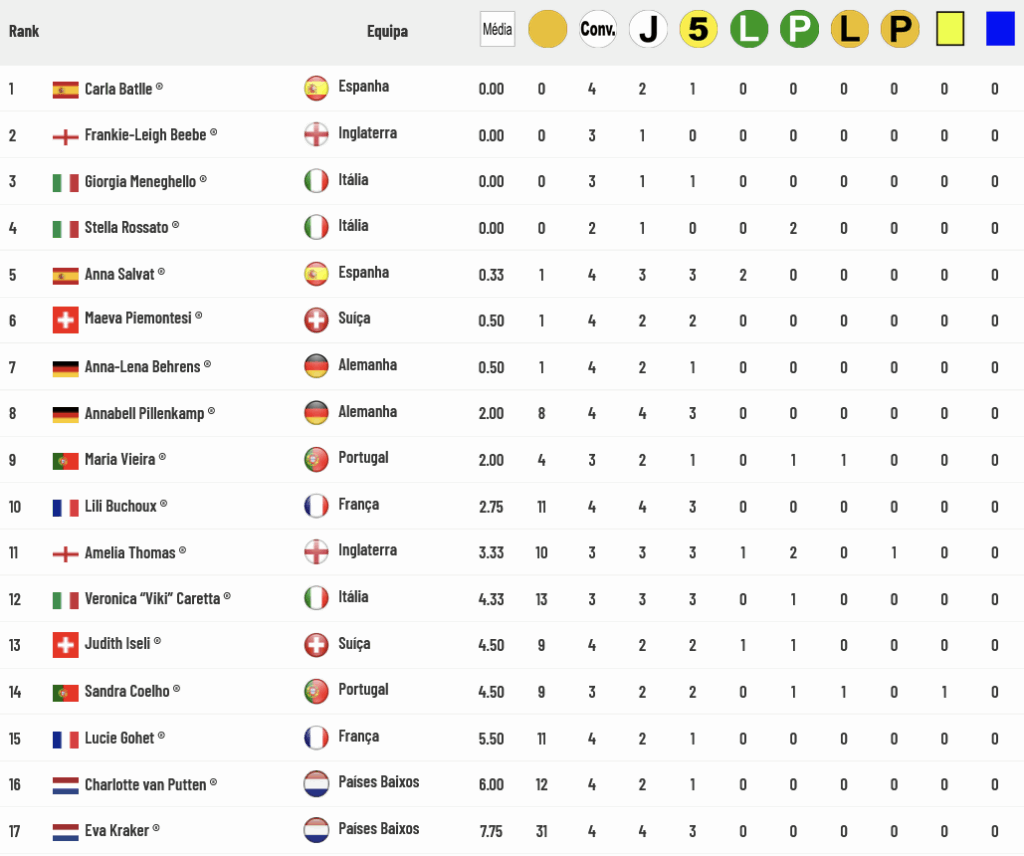Sort table by Equipa header
This screenshot has width=1024, height=856.
tap(387, 31)
